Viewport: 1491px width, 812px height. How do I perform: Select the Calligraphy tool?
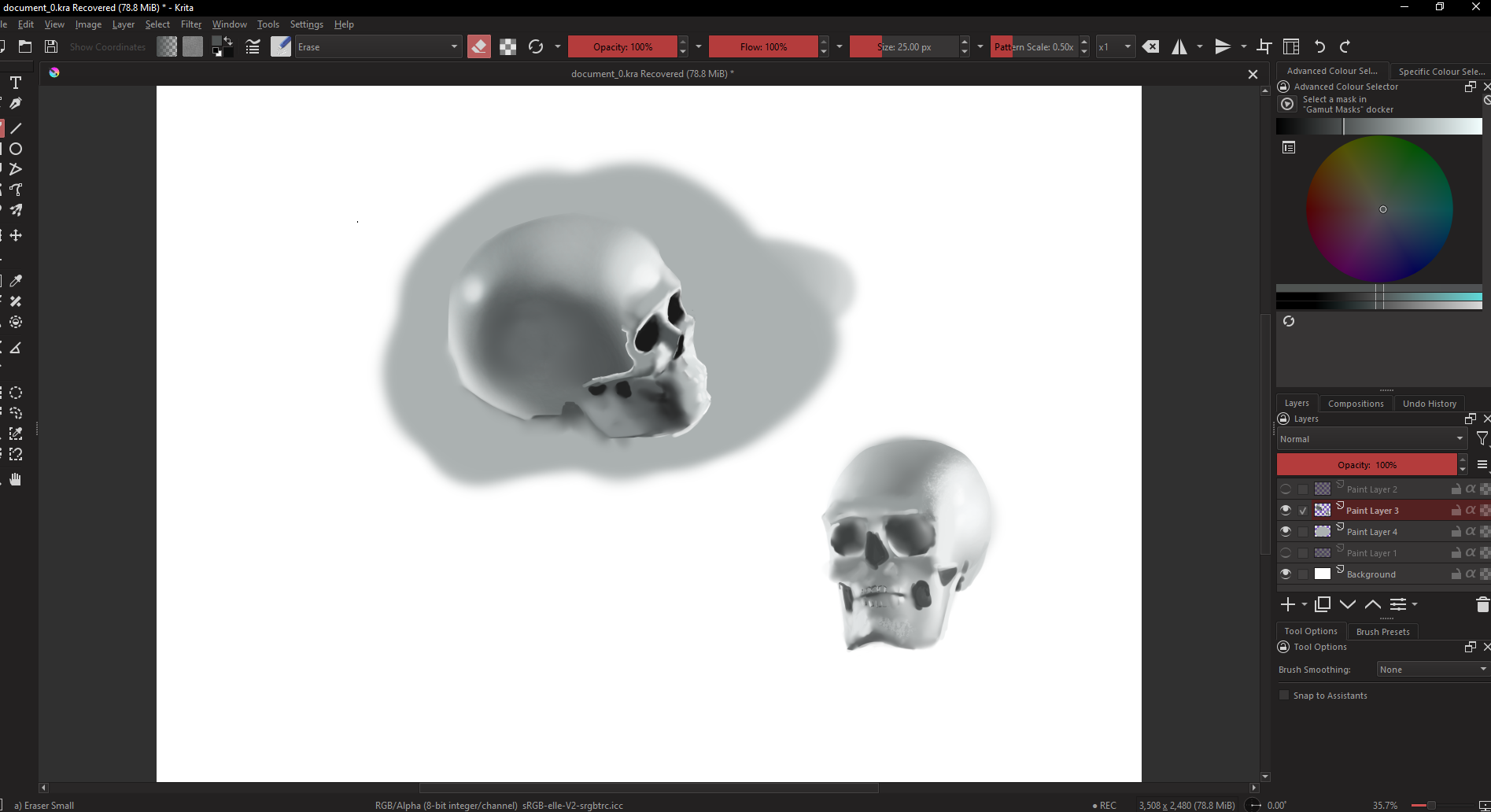pos(16,103)
